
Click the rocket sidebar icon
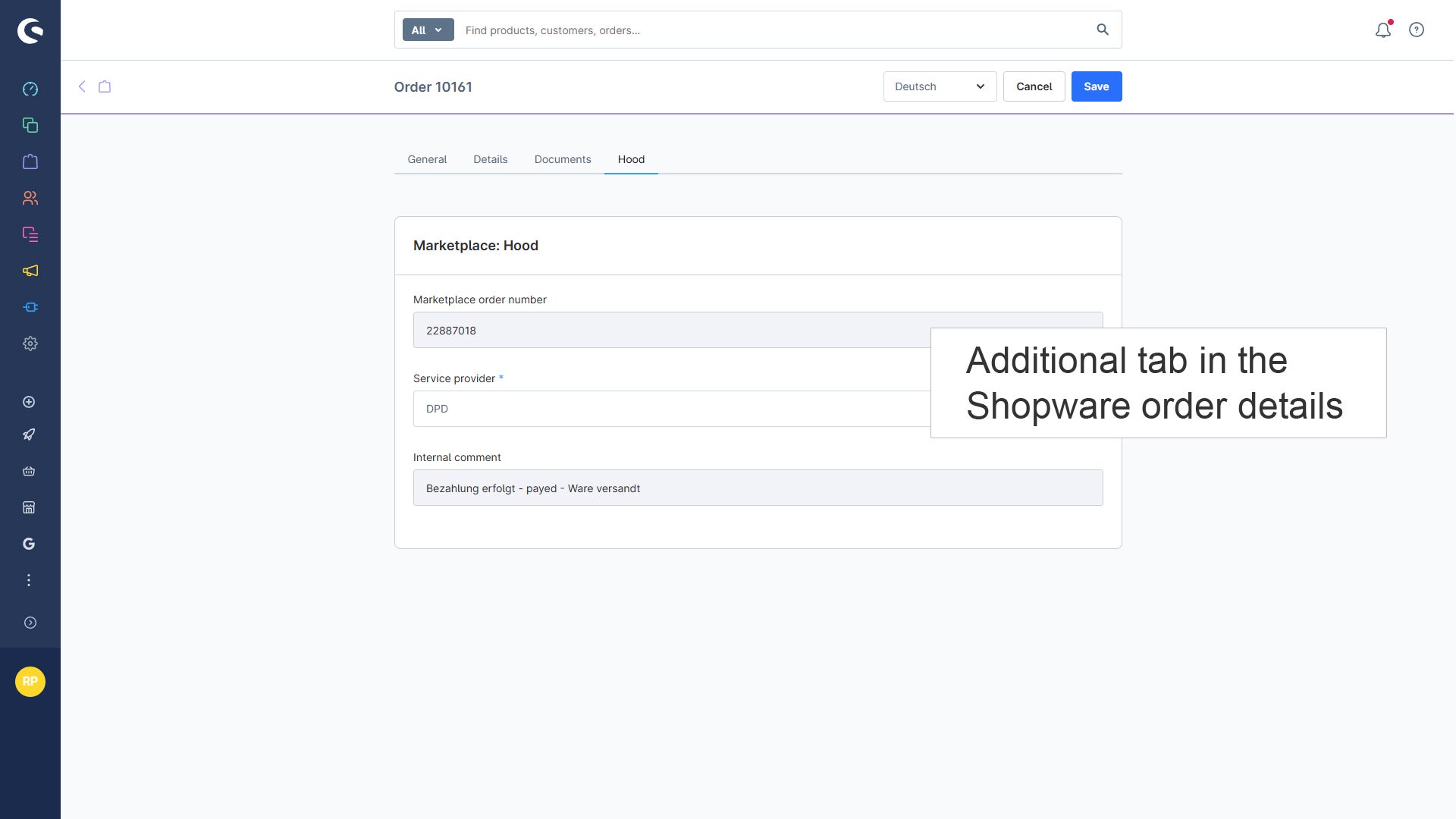pos(29,435)
